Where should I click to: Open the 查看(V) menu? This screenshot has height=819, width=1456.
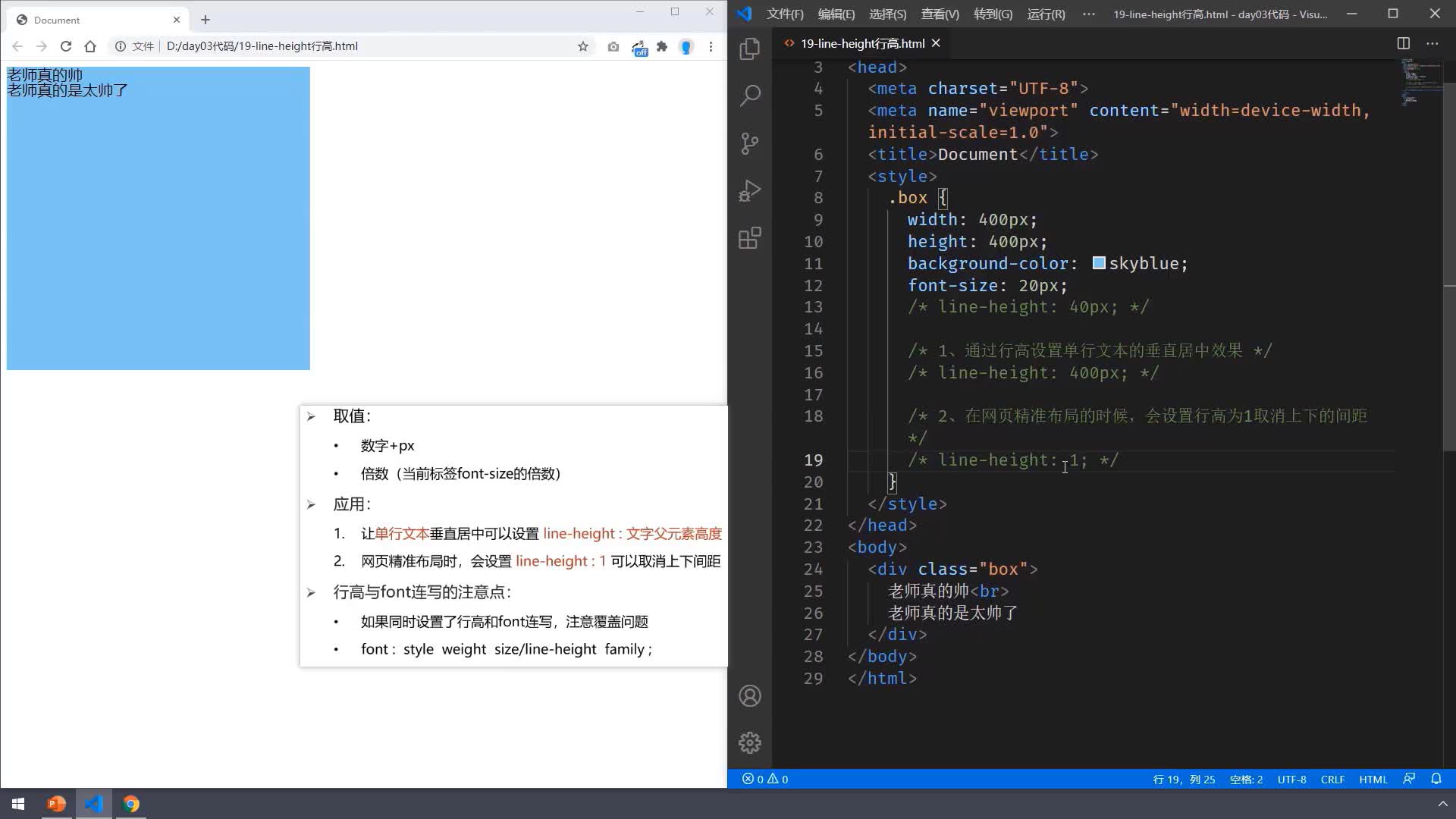tap(940, 14)
